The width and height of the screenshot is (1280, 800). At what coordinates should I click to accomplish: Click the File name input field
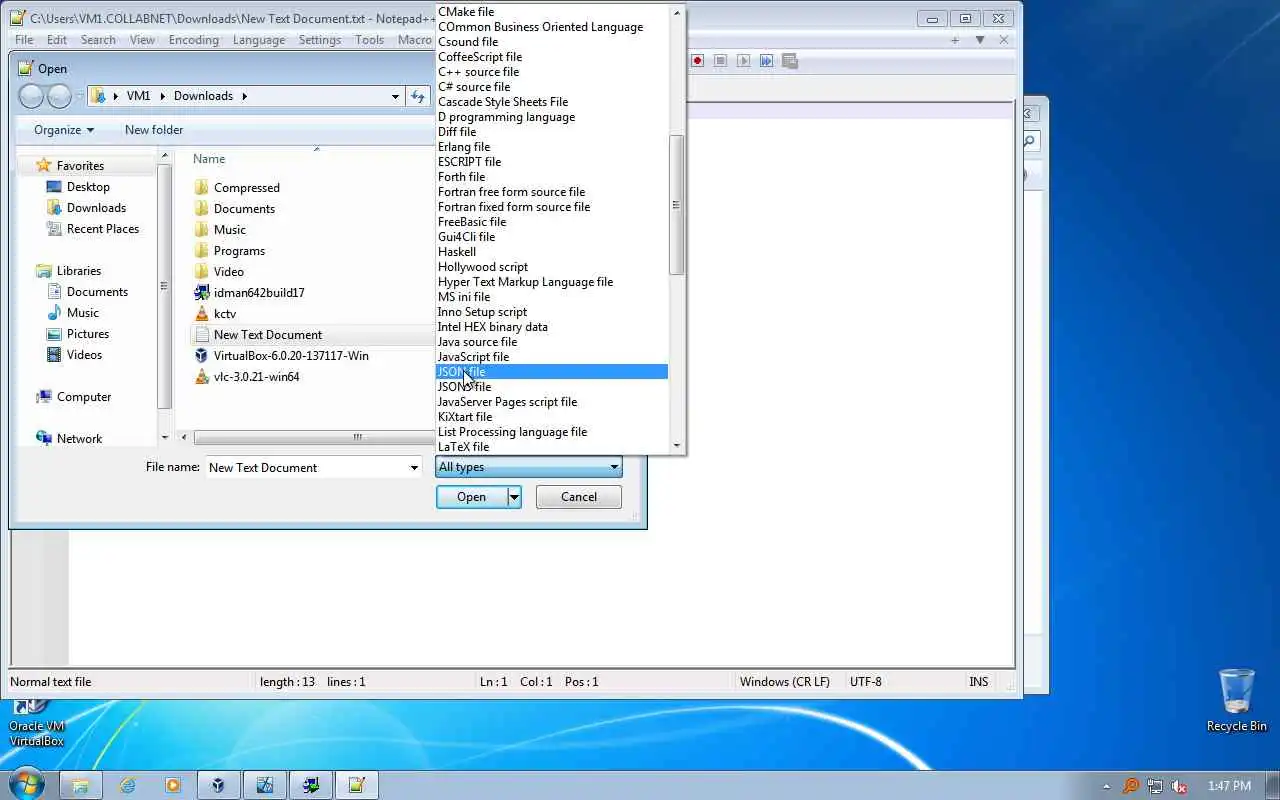tap(306, 467)
